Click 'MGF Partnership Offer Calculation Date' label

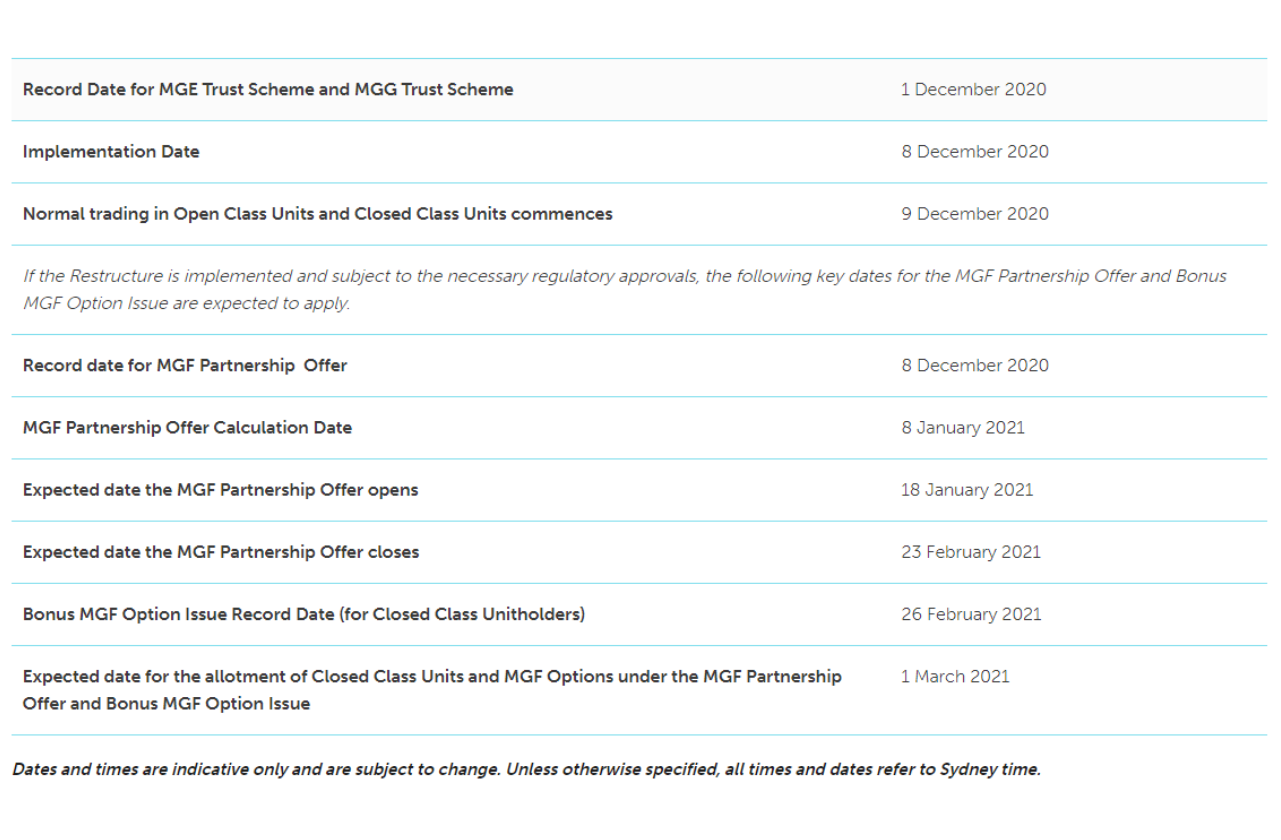pos(188,428)
